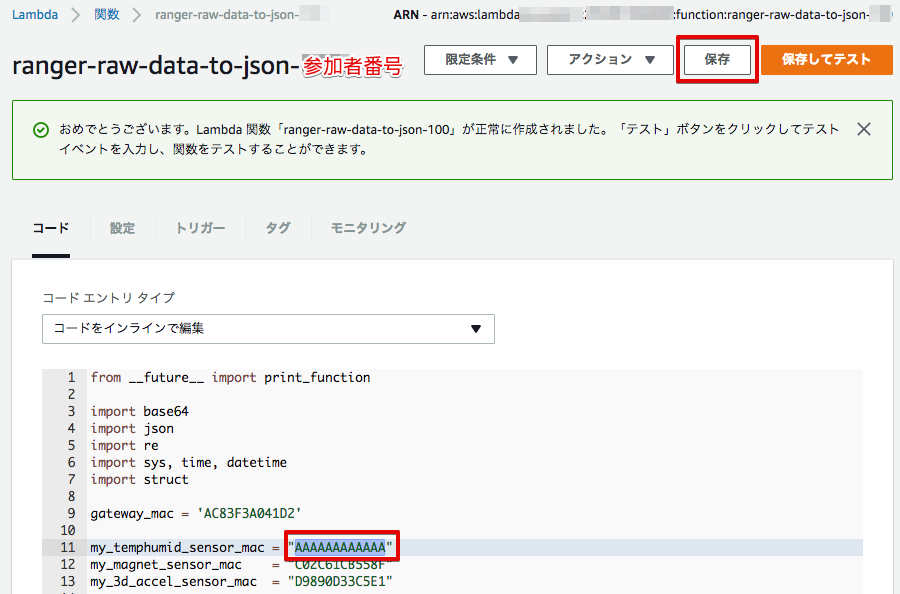Click the gateway_mac value 'AC83F3A041D2'
900x594 pixels.
pyautogui.click(x=249, y=513)
